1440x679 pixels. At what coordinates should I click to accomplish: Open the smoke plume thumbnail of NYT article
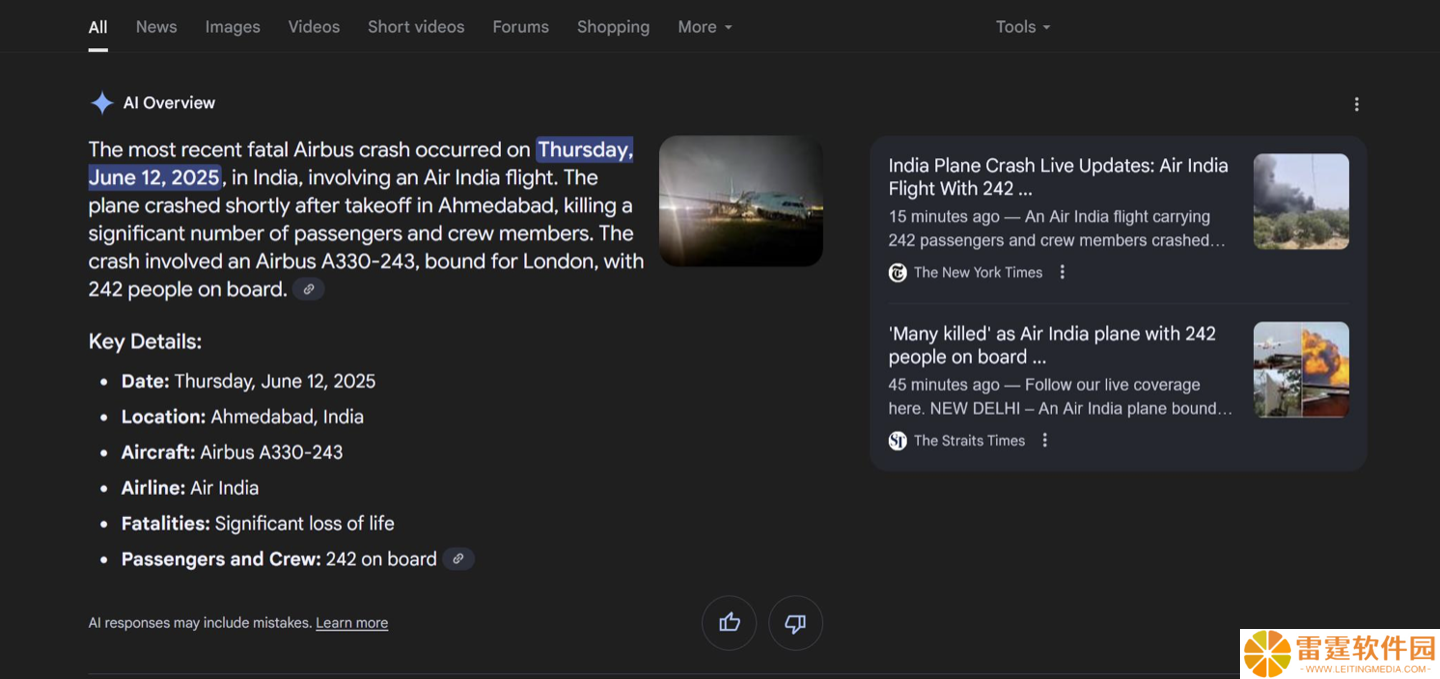(x=1301, y=201)
